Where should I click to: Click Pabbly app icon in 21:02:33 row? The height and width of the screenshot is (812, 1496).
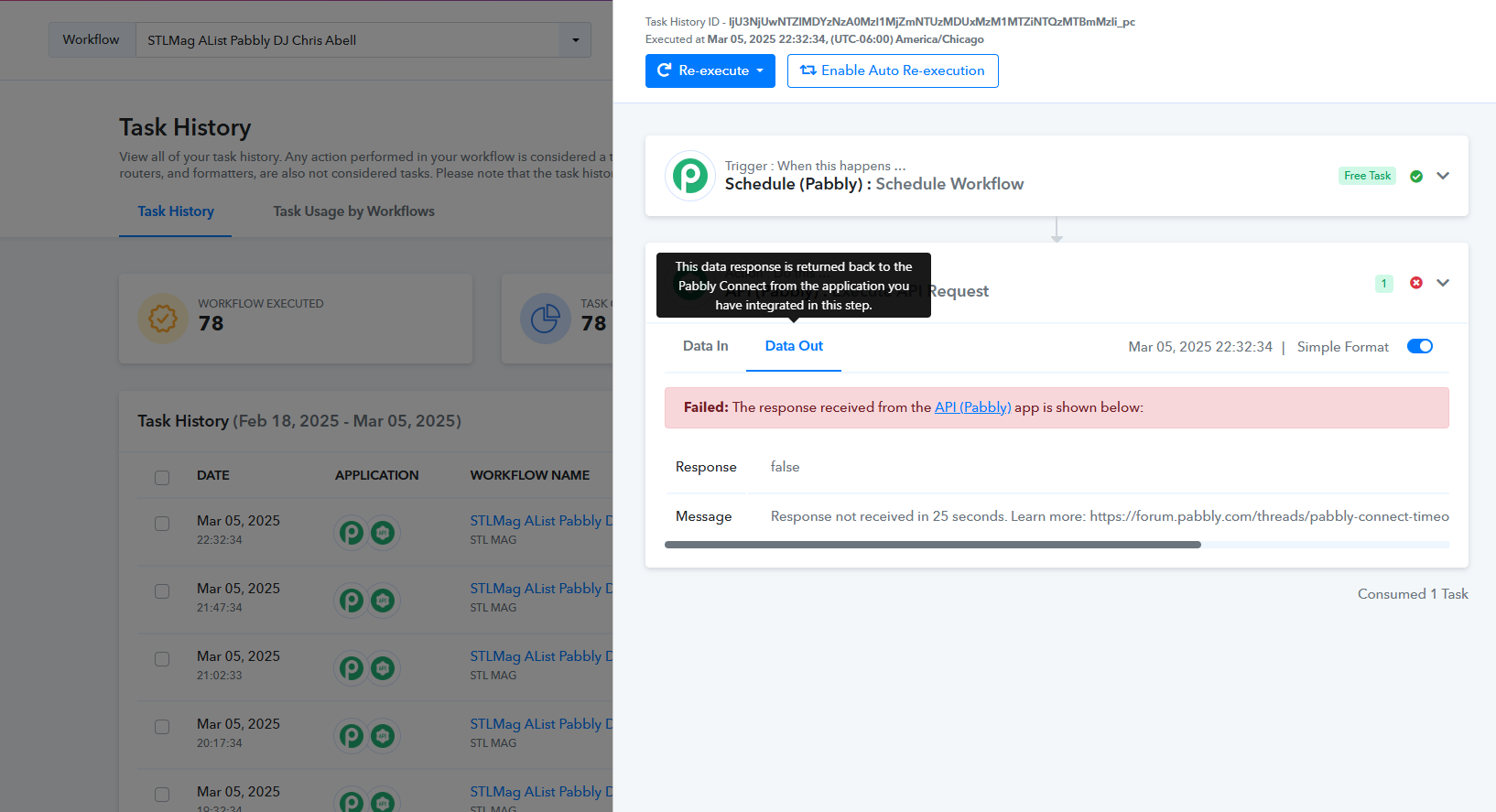coord(352,667)
